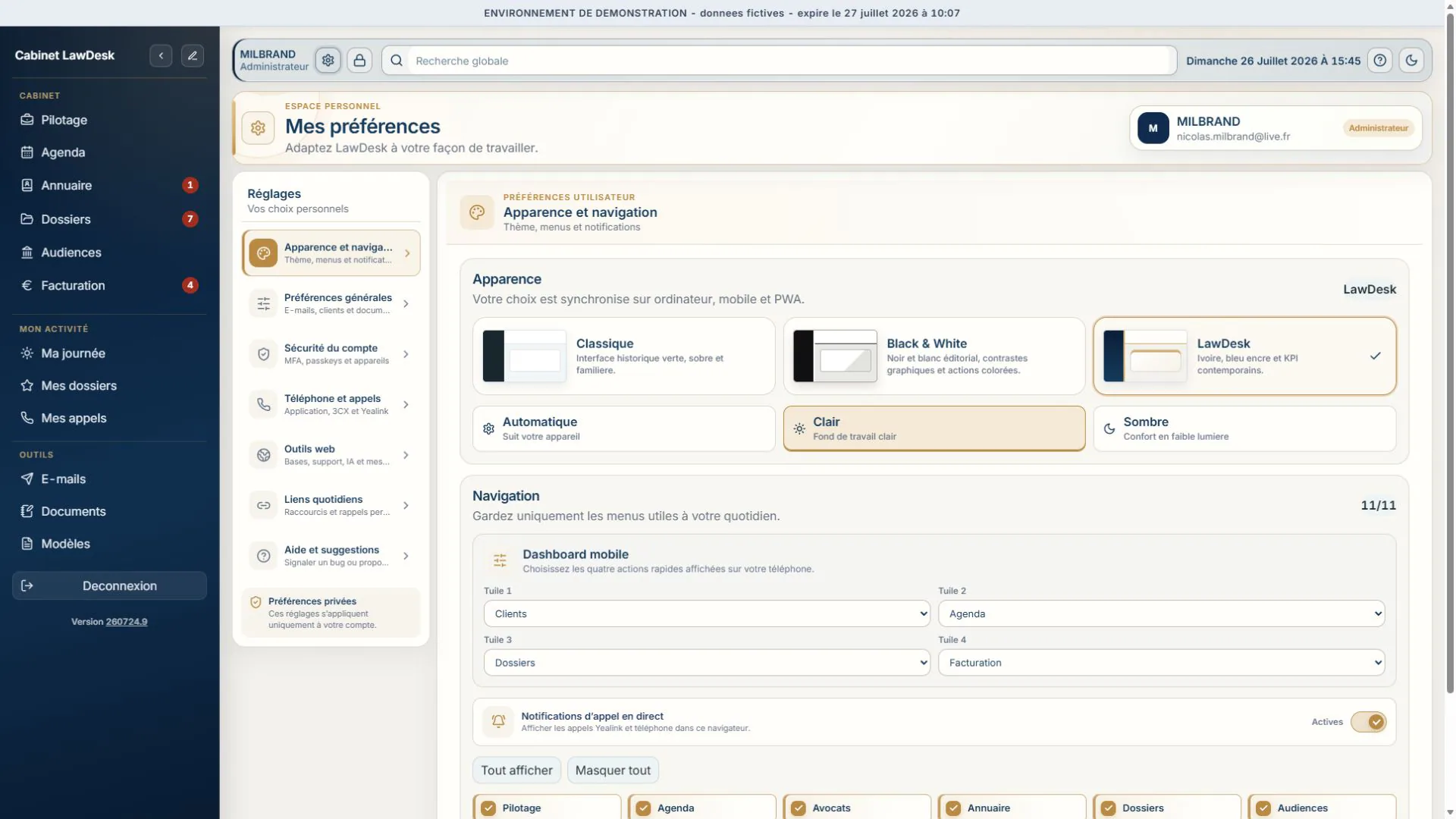The height and width of the screenshot is (819, 1456).
Task: Click the bell icon for call notifications
Action: pos(498,721)
